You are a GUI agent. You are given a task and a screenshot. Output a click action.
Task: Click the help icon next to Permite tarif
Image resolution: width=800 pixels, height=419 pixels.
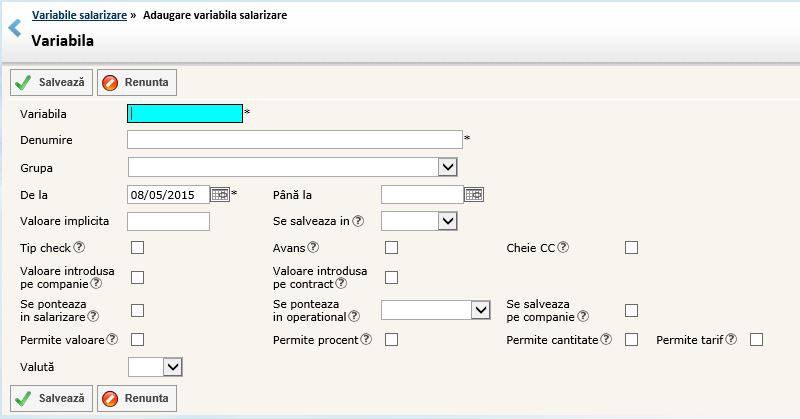pos(731,339)
